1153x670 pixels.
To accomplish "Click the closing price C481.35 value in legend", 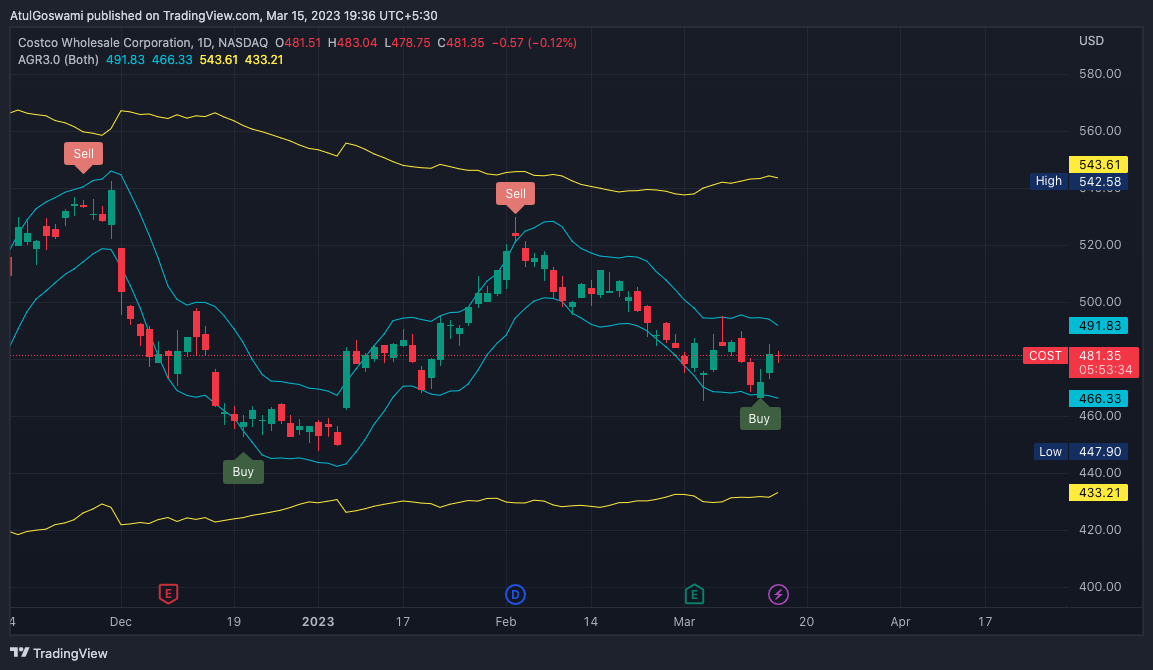I will pyautogui.click(x=461, y=43).
